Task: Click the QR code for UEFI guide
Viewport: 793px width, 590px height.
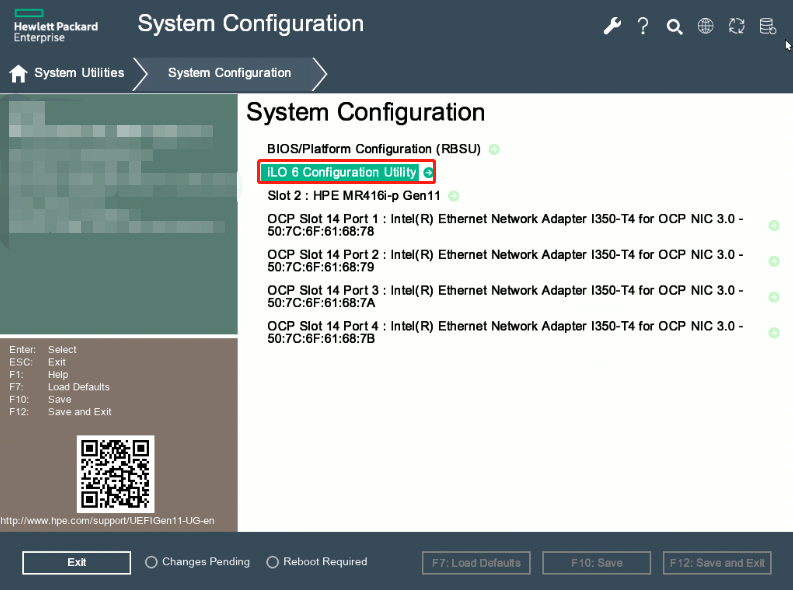Action: pyautogui.click(x=115, y=473)
